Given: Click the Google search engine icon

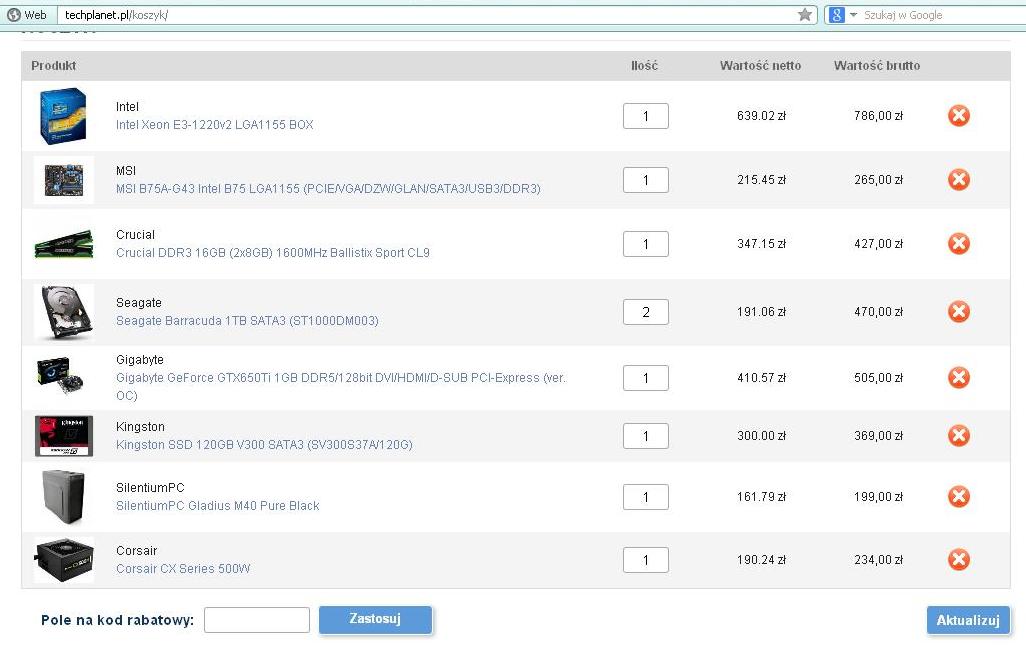Looking at the screenshot, I should tap(836, 14).
